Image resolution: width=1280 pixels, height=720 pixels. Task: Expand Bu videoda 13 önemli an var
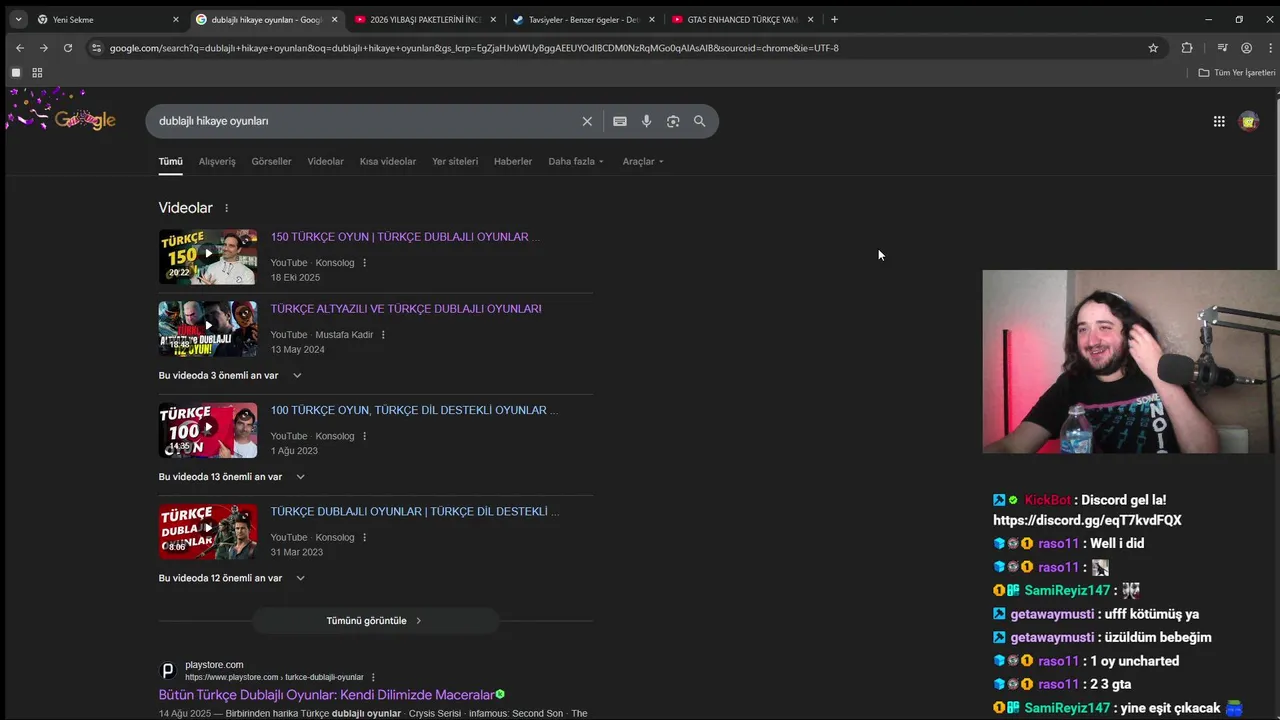pyautogui.click(x=232, y=477)
